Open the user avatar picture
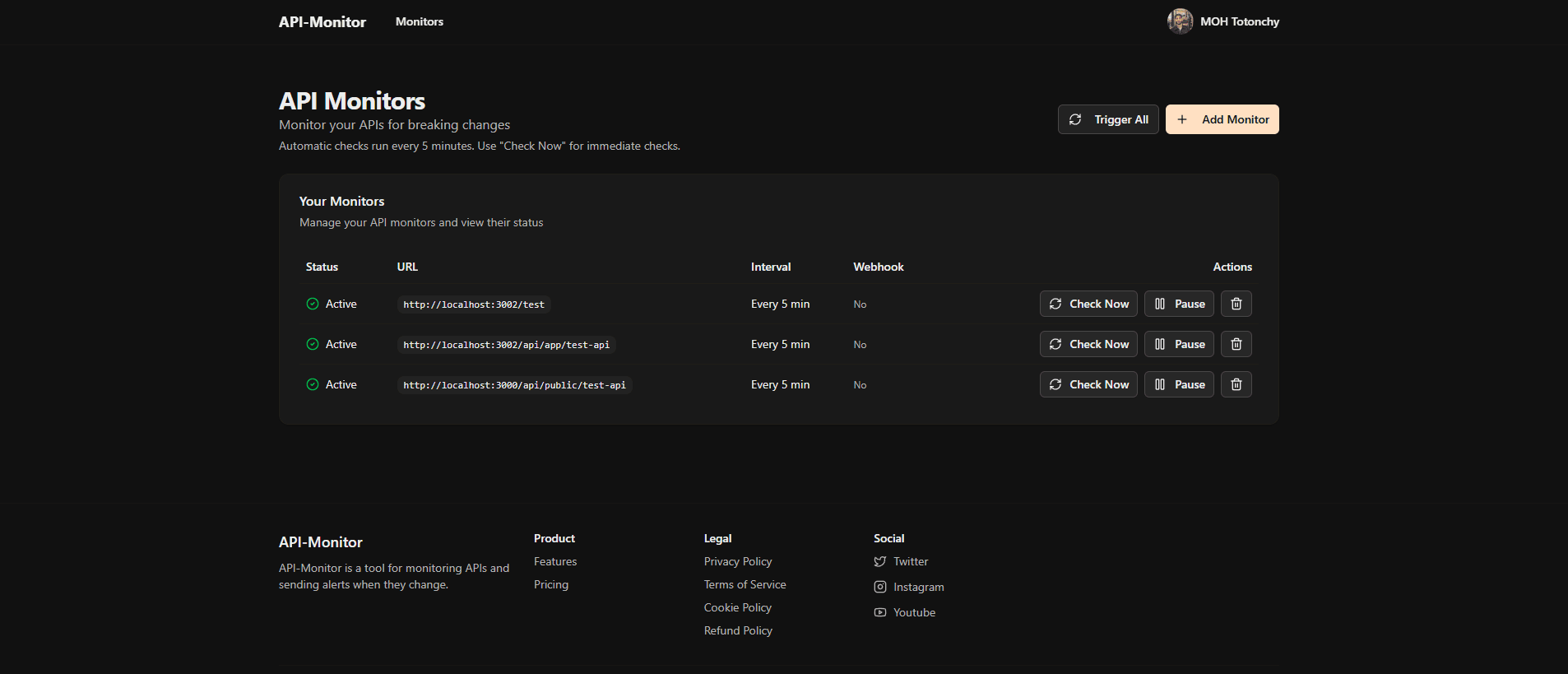 tap(1180, 21)
